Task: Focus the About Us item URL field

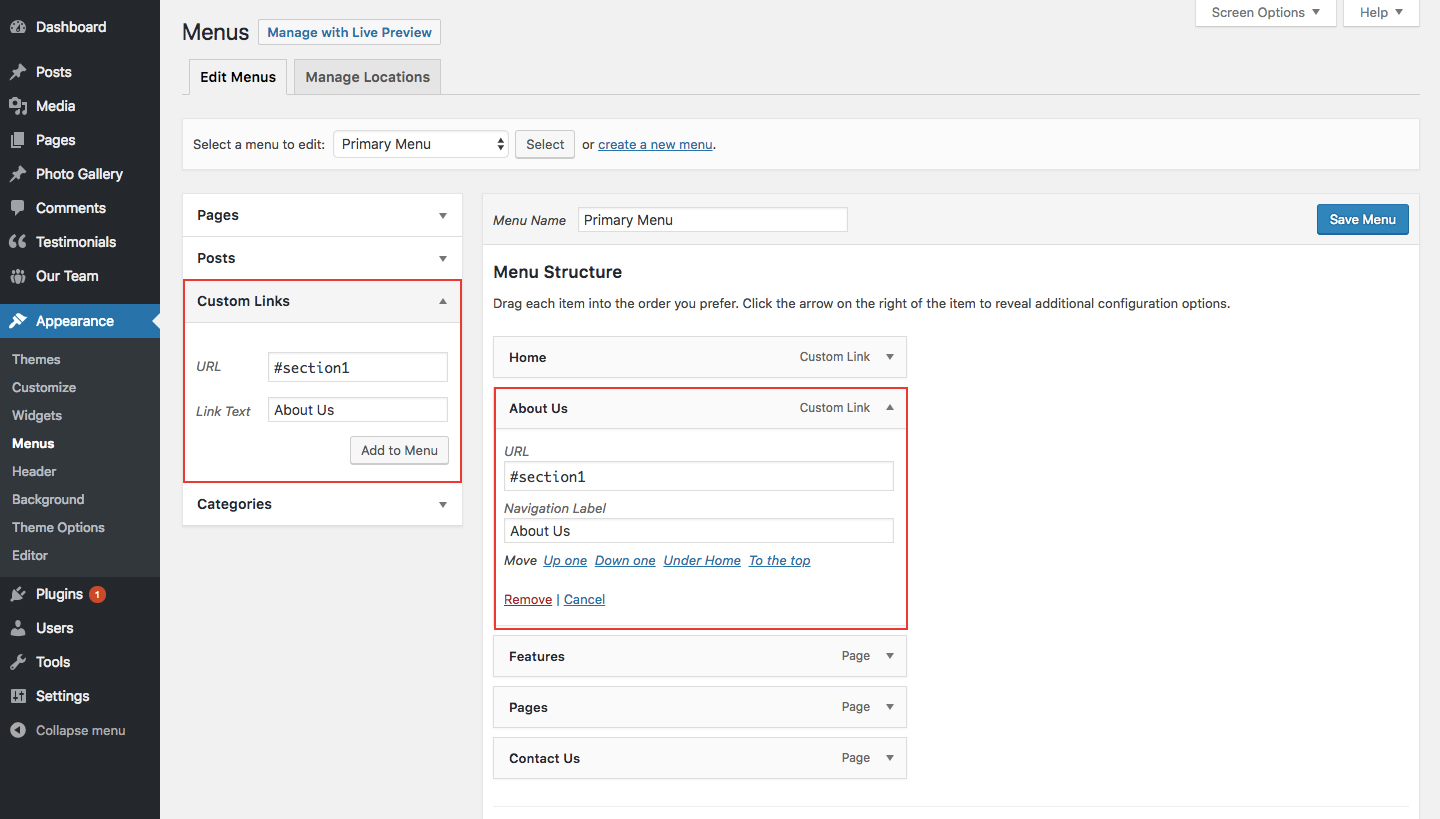Action: [699, 476]
